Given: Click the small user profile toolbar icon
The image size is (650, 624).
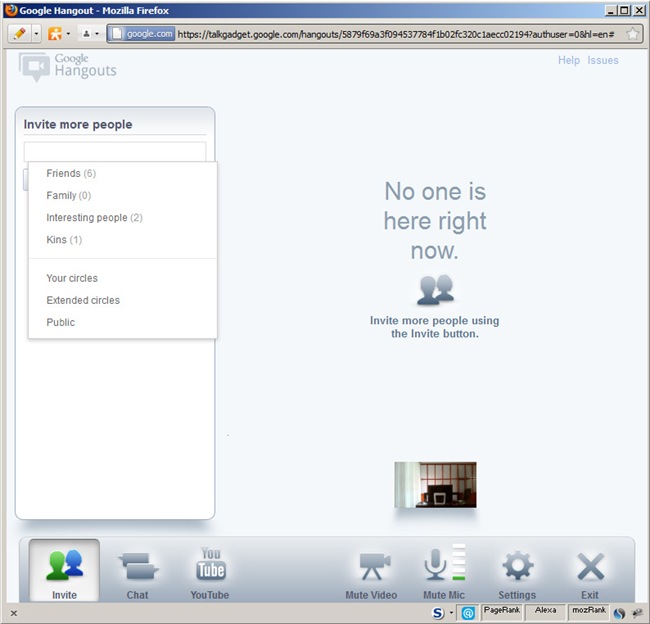Looking at the screenshot, I should [x=86, y=34].
